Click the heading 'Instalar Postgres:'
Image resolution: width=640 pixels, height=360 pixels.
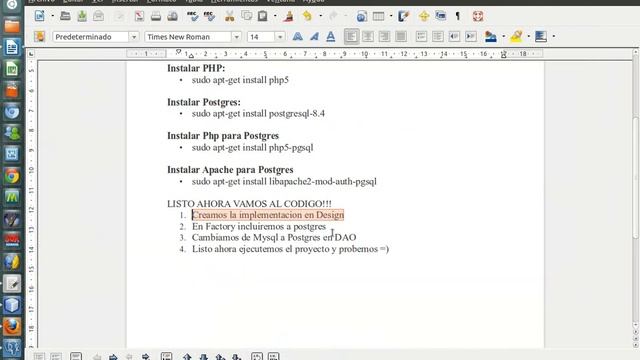[204, 102]
